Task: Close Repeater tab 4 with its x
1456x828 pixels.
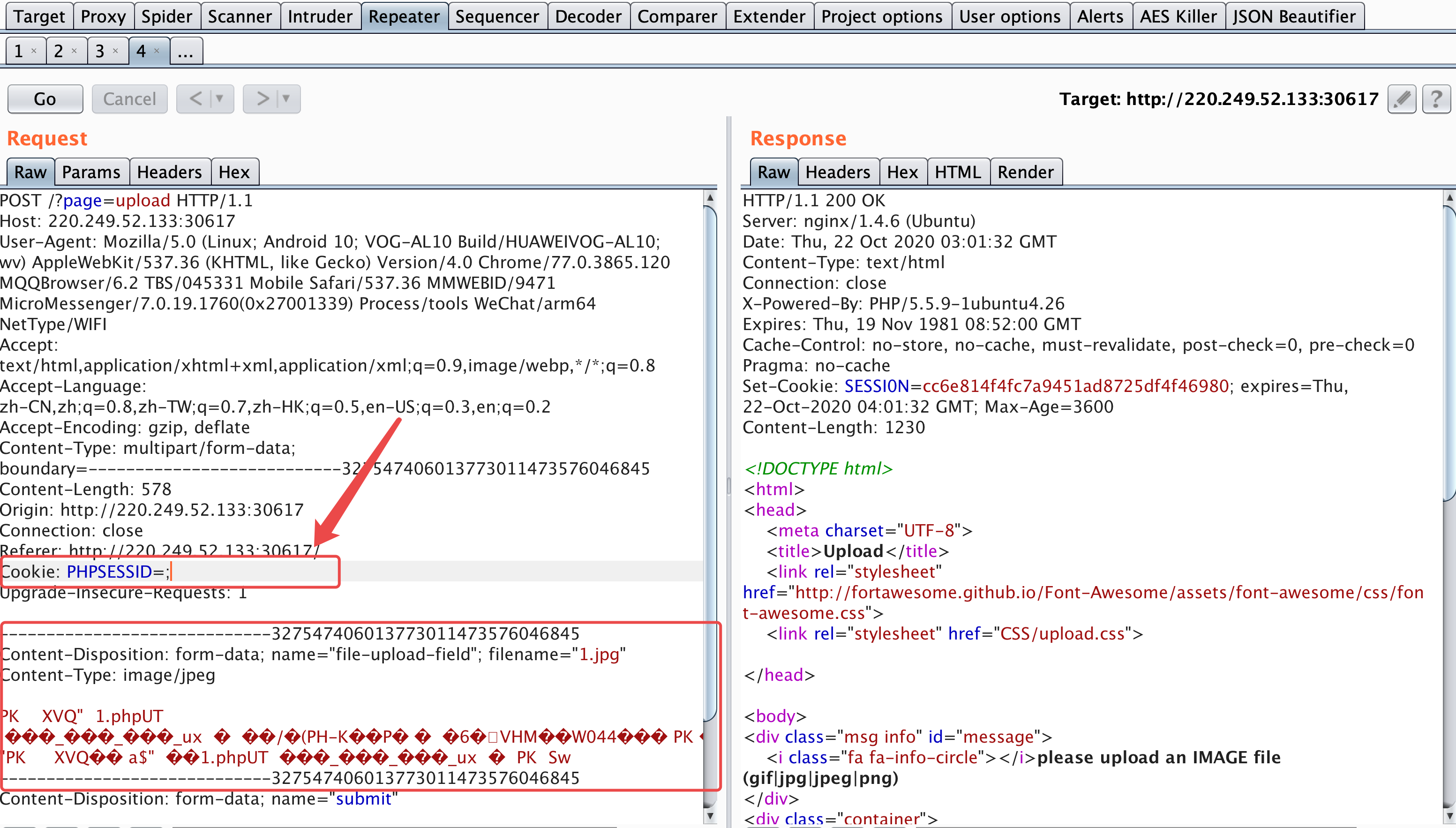Action: point(157,51)
